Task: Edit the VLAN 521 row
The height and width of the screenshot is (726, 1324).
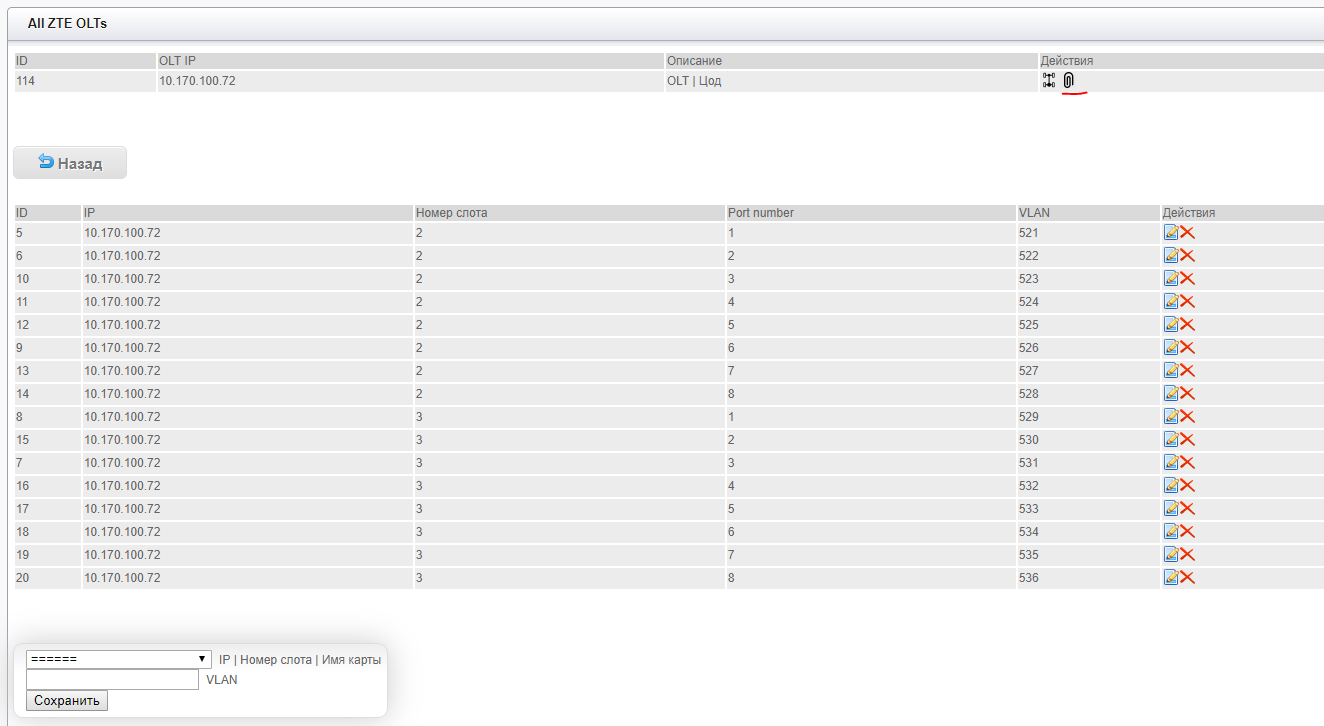Action: point(1171,232)
